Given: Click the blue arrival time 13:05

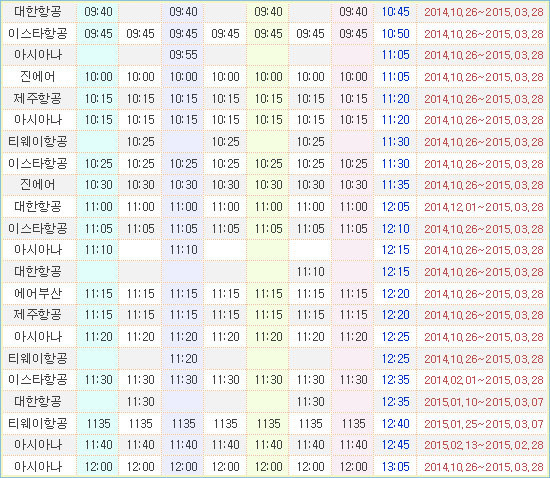Looking at the screenshot, I should pyautogui.click(x=395, y=467).
